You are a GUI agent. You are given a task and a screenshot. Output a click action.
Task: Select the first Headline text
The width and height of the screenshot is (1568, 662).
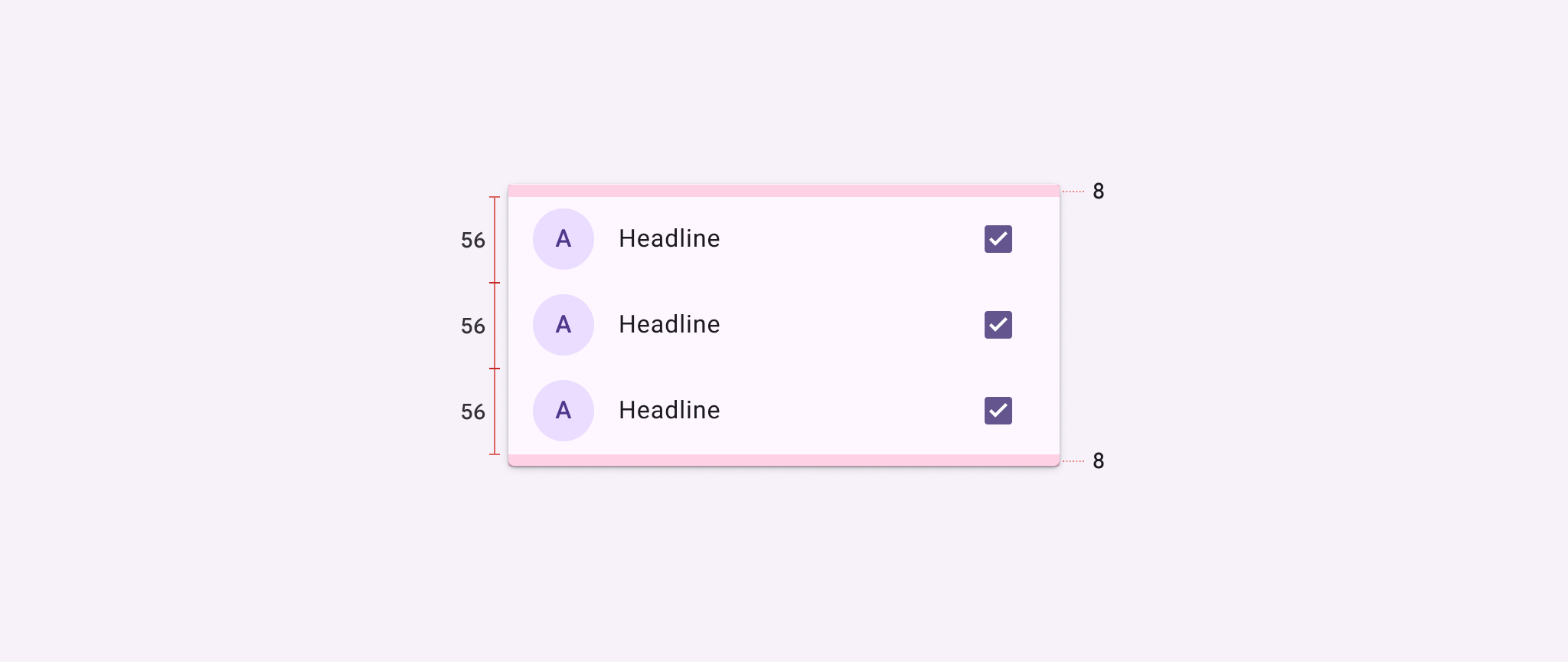pos(669,239)
